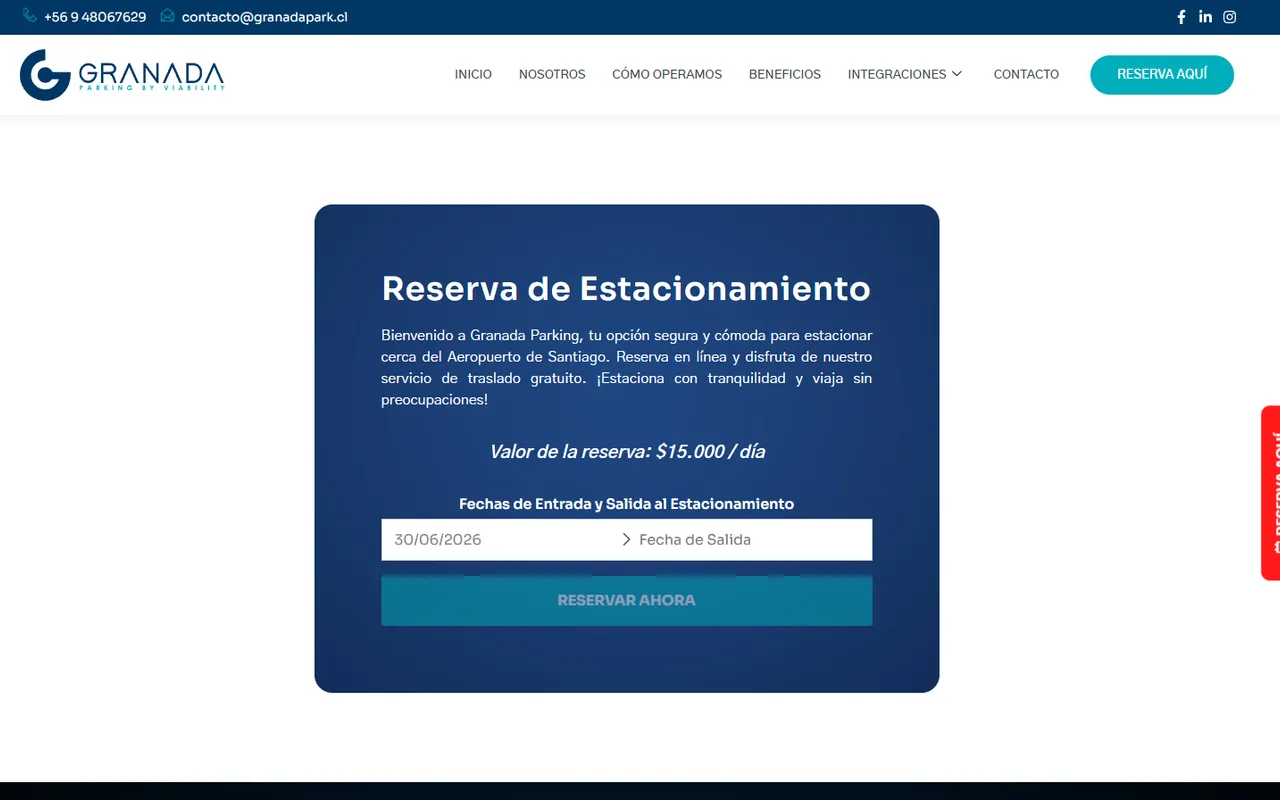This screenshot has width=1280, height=800.
Task: Click the Fecha de Salida field
Action: click(x=752, y=540)
